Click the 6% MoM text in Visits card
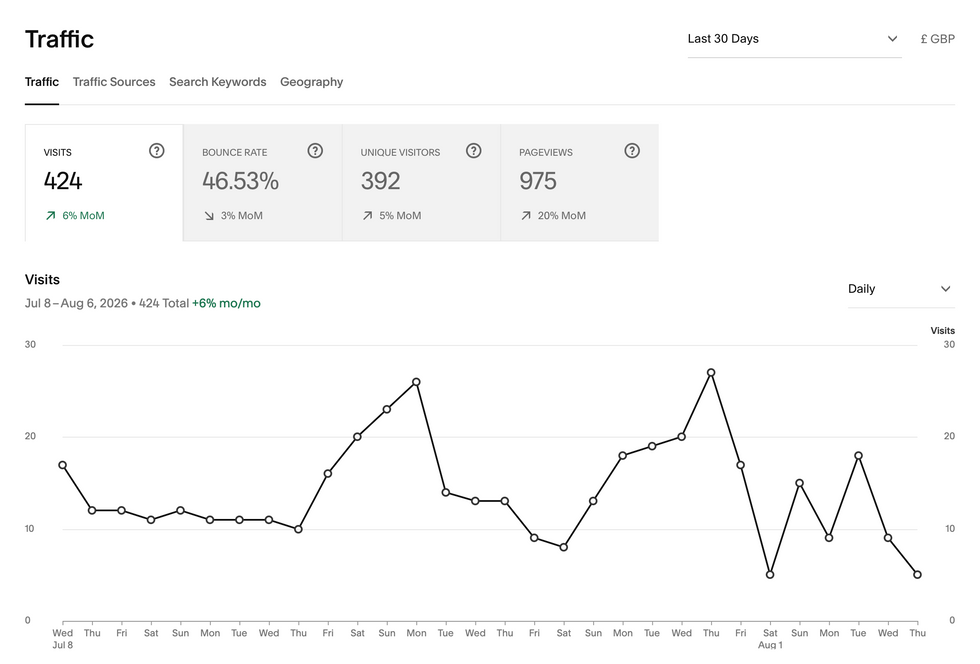 pos(83,216)
